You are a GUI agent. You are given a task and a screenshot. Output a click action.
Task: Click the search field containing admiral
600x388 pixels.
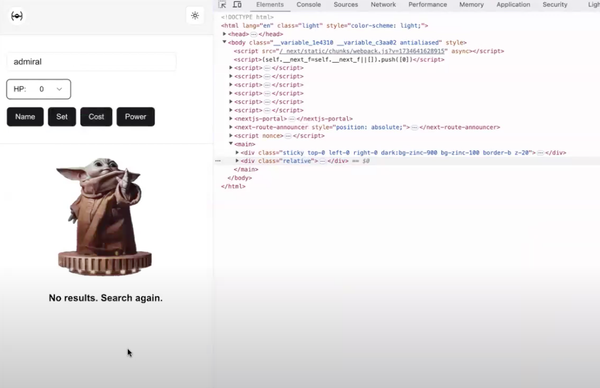91,62
